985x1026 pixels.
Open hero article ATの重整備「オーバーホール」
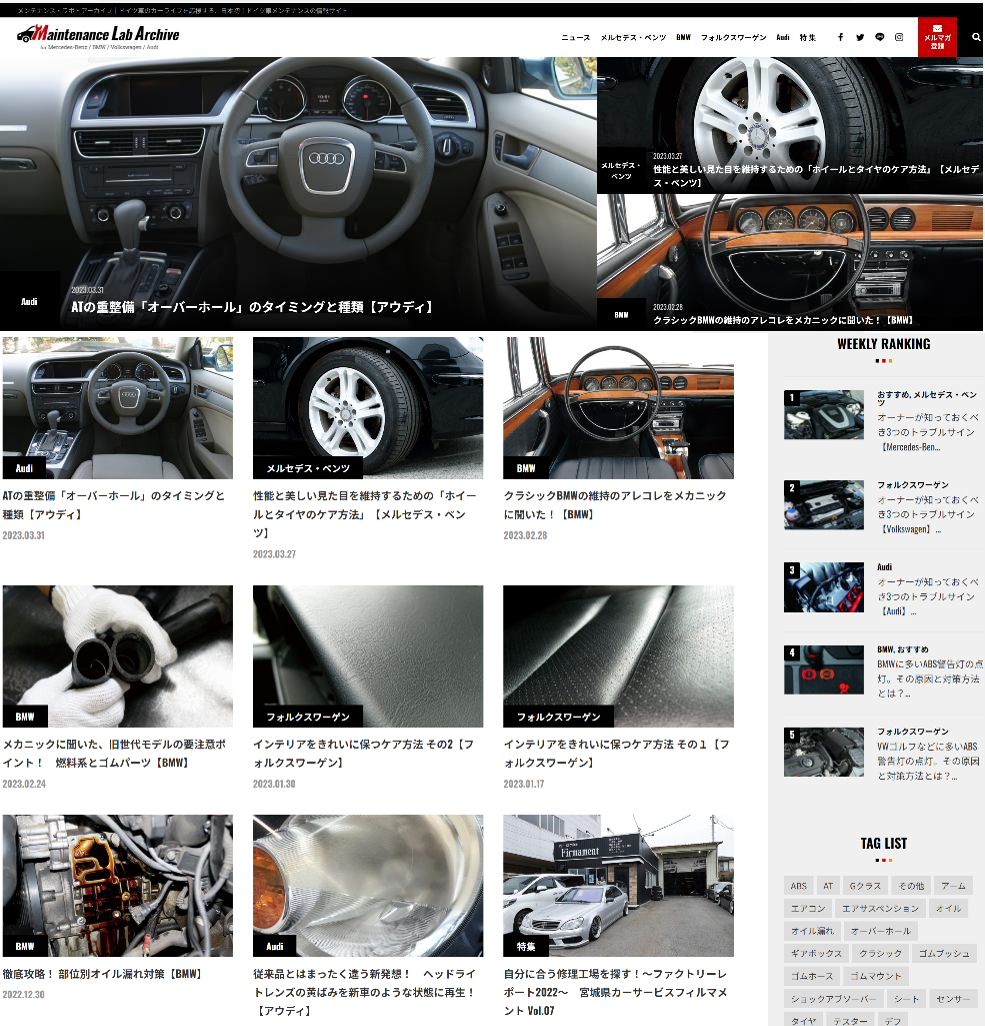pyautogui.click(x=298, y=194)
